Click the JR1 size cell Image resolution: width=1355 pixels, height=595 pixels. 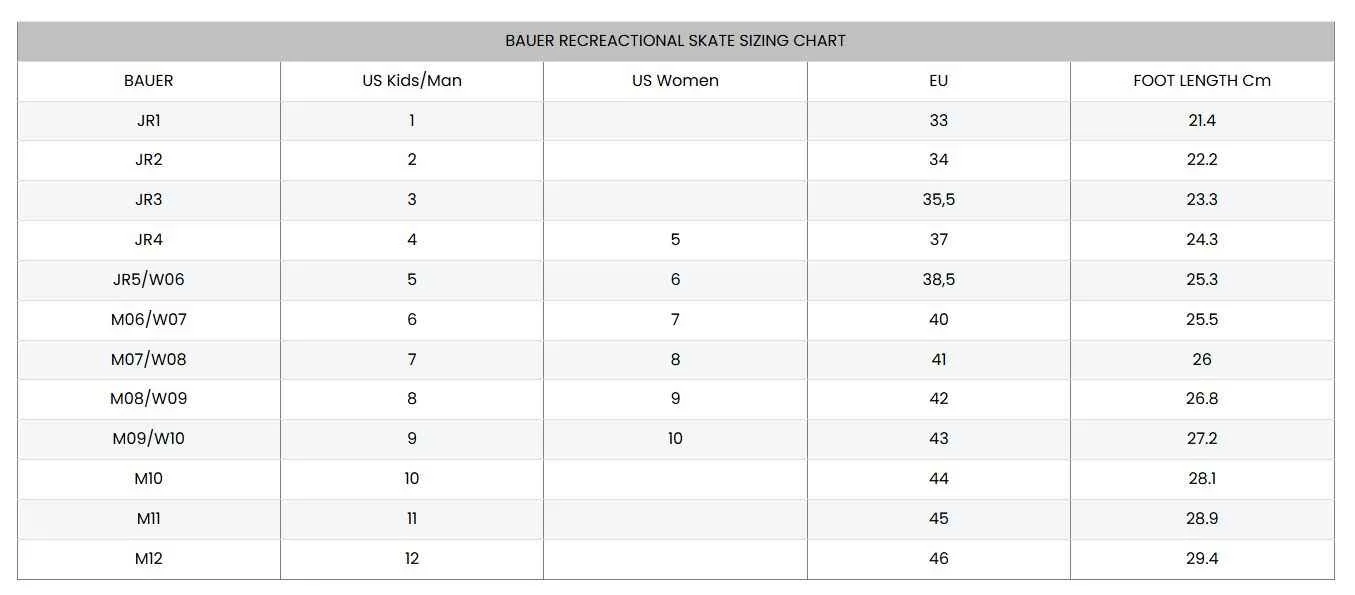pos(148,120)
